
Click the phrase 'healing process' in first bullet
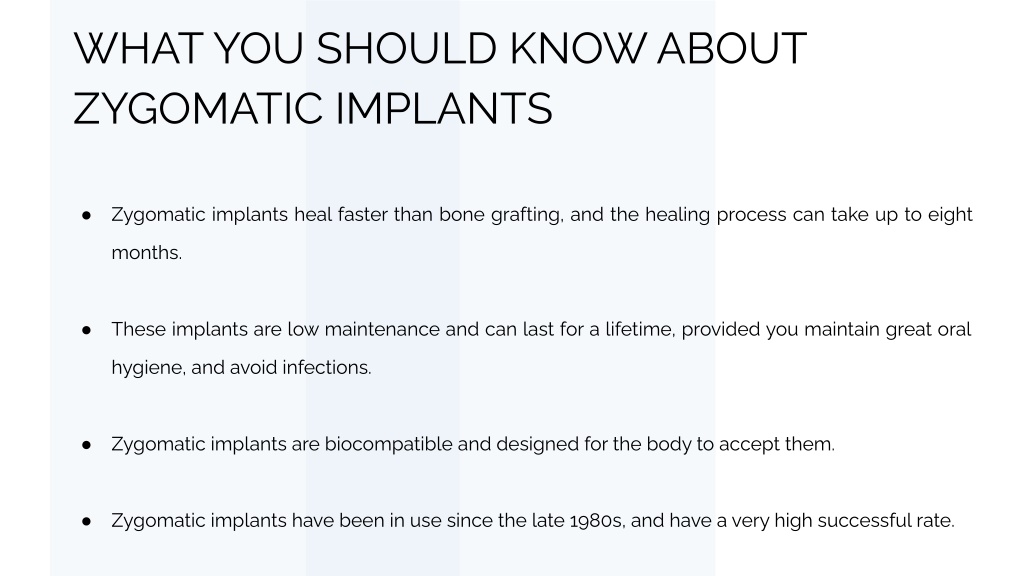pyautogui.click(x=716, y=215)
